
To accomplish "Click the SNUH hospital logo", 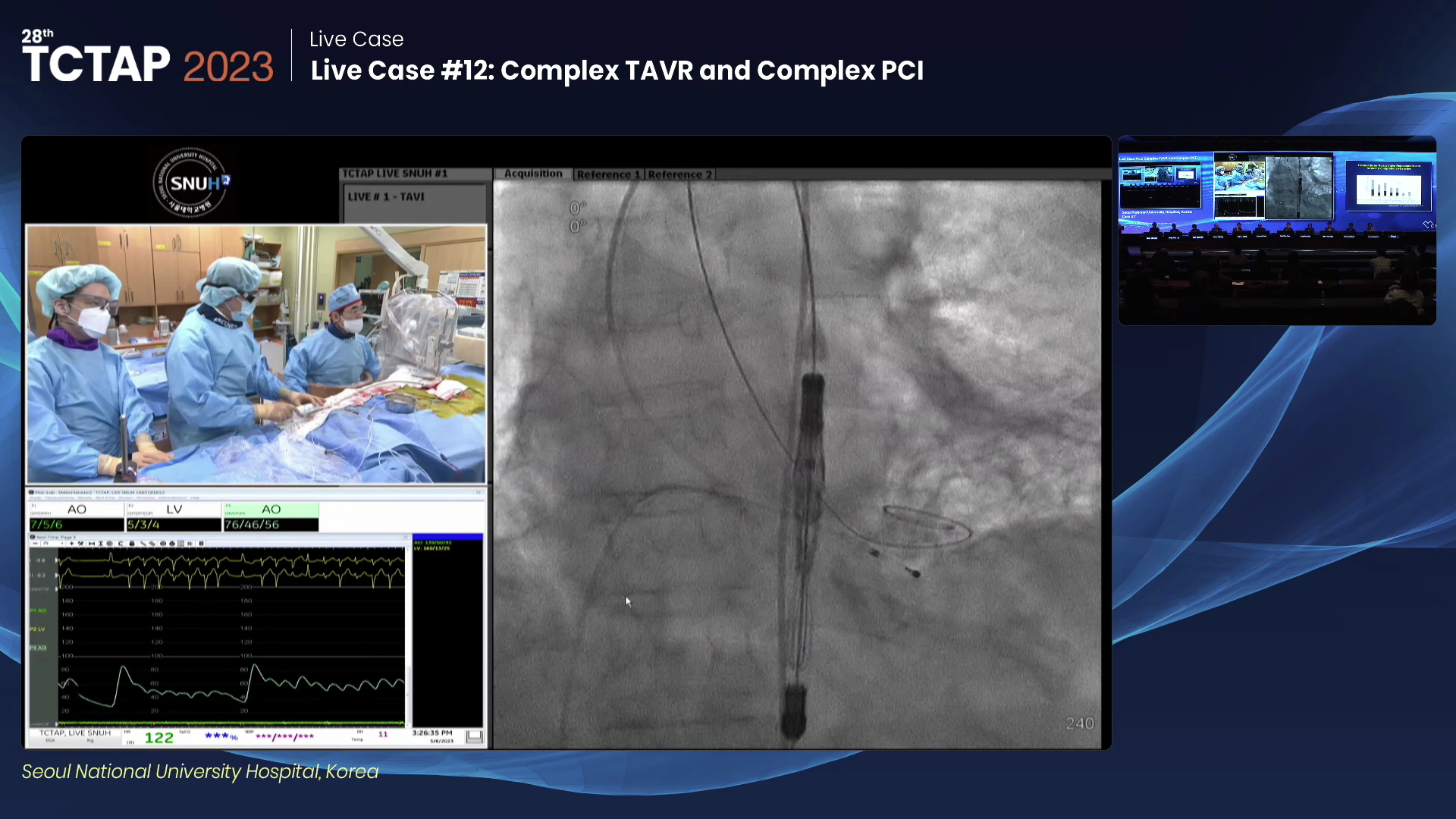I will (x=192, y=183).
